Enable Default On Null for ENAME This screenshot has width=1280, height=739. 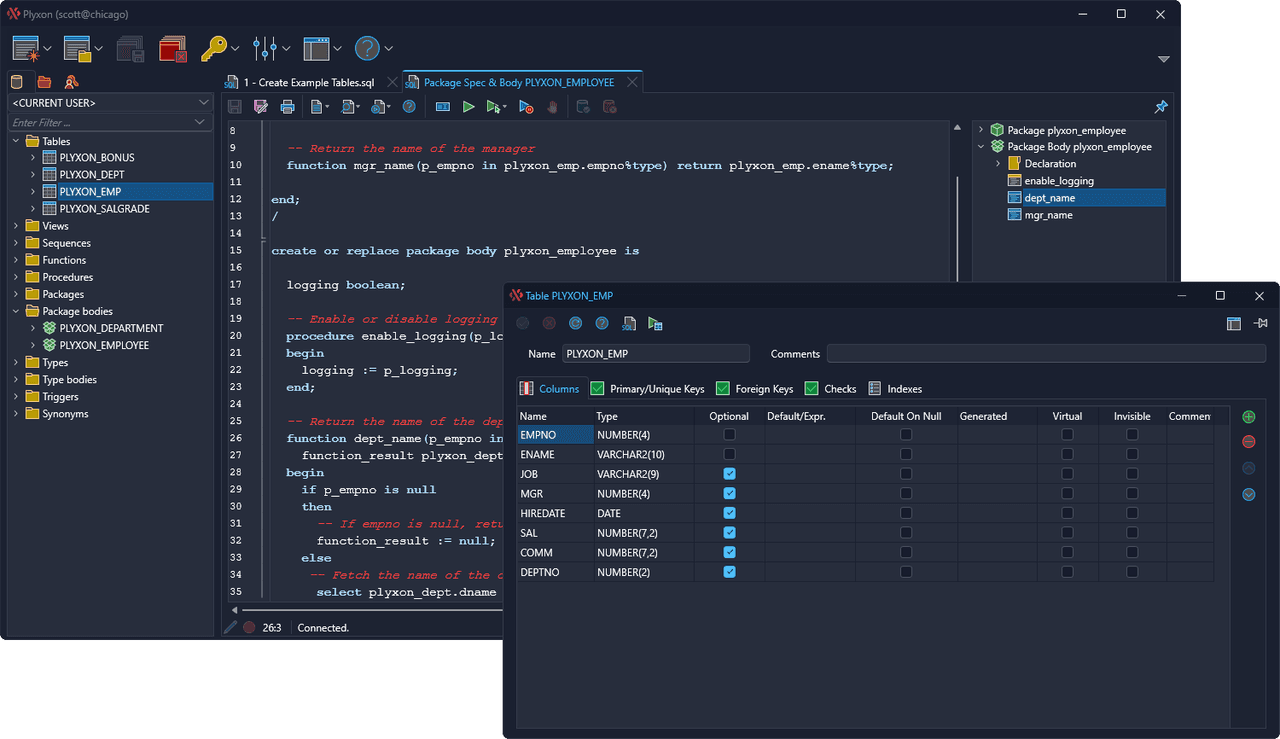coord(906,454)
